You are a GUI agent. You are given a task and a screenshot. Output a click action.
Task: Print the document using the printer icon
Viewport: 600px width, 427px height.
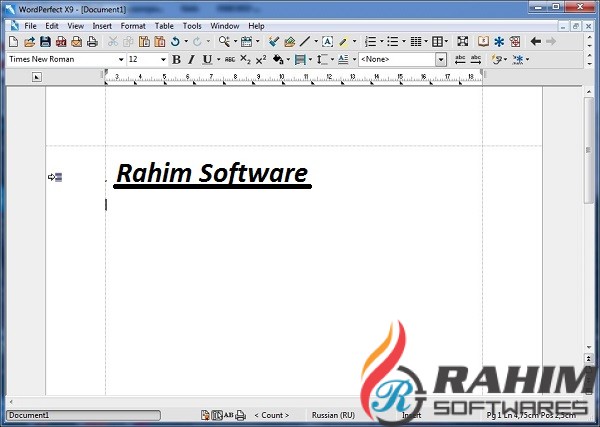pyautogui.click(x=92, y=41)
